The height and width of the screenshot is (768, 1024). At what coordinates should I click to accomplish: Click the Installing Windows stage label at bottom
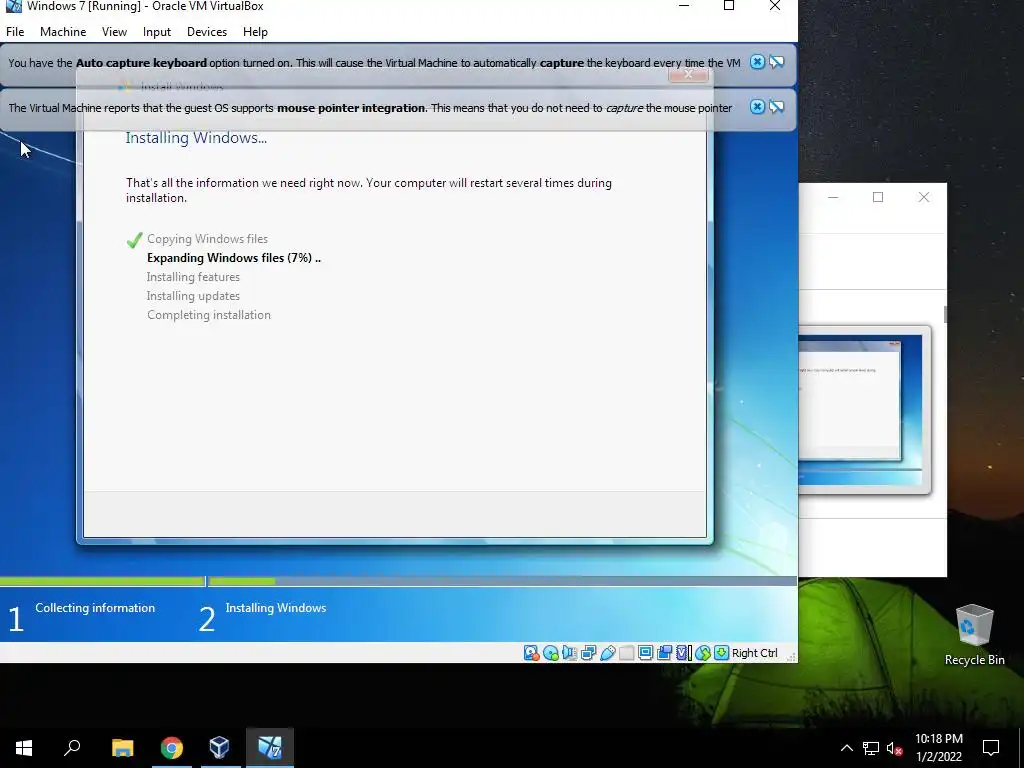pyautogui.click(x=276, y=608)
